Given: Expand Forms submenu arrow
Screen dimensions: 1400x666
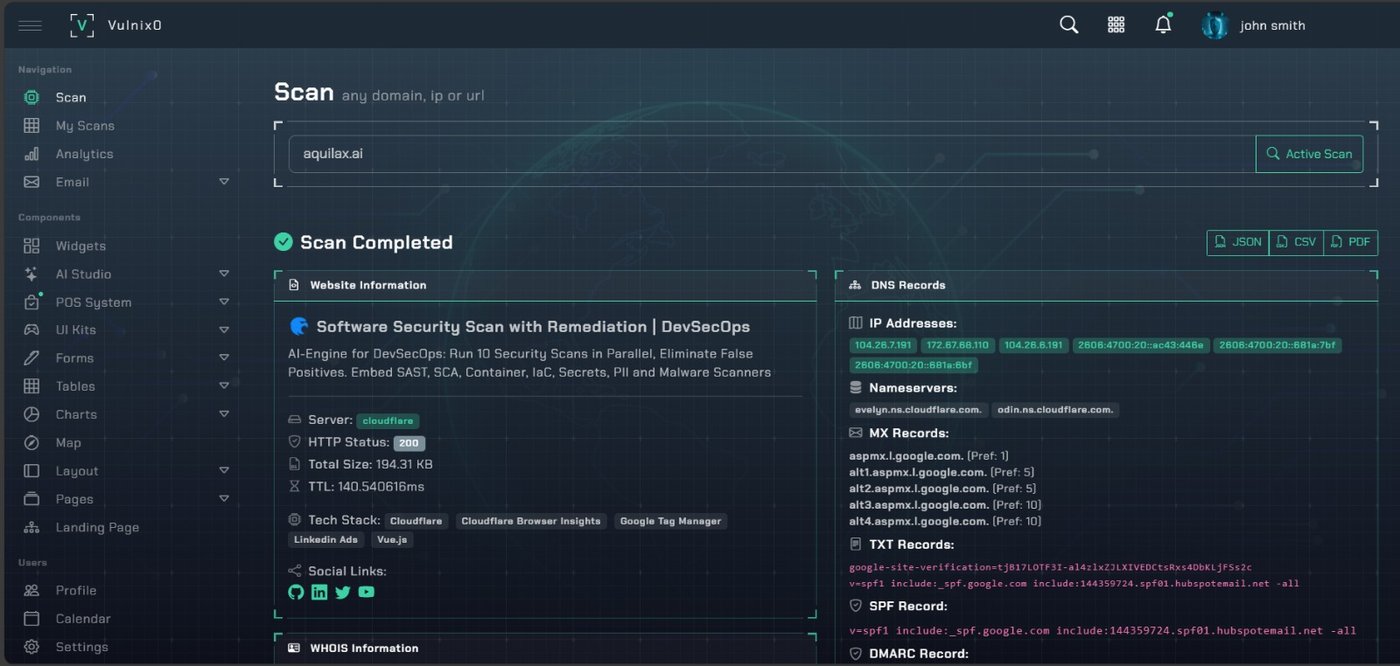Looking at the screenshot, I should click(224, 357).
